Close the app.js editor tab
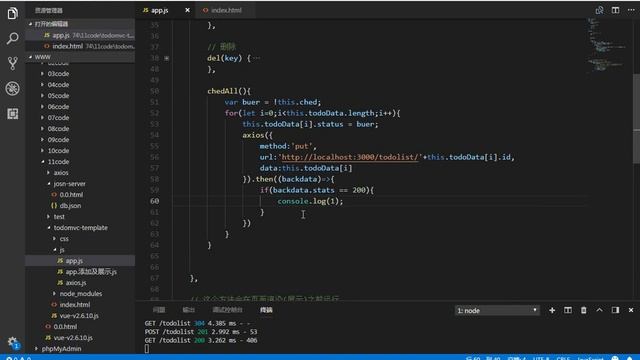Screen dimensions: 640x360 click(187, 10)
